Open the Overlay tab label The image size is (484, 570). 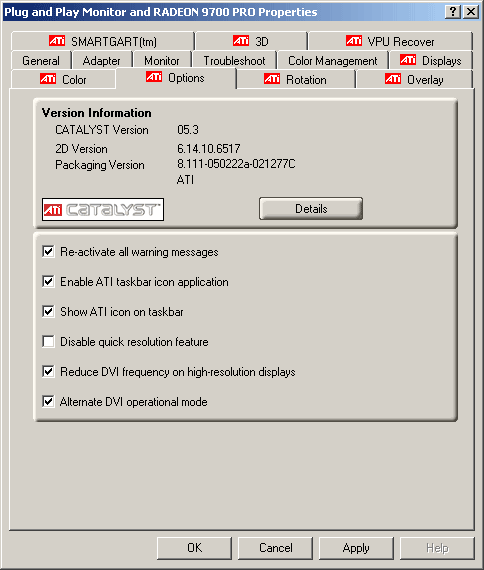click(x=425, y=80)
